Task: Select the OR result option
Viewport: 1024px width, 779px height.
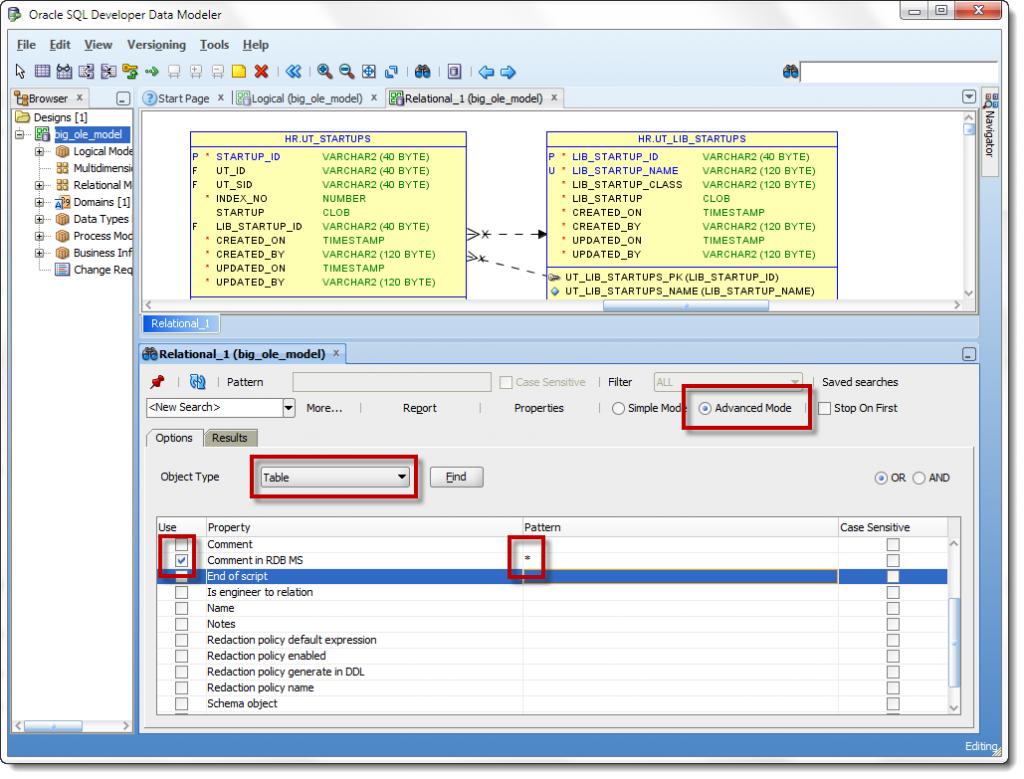Action: point(881,477)
